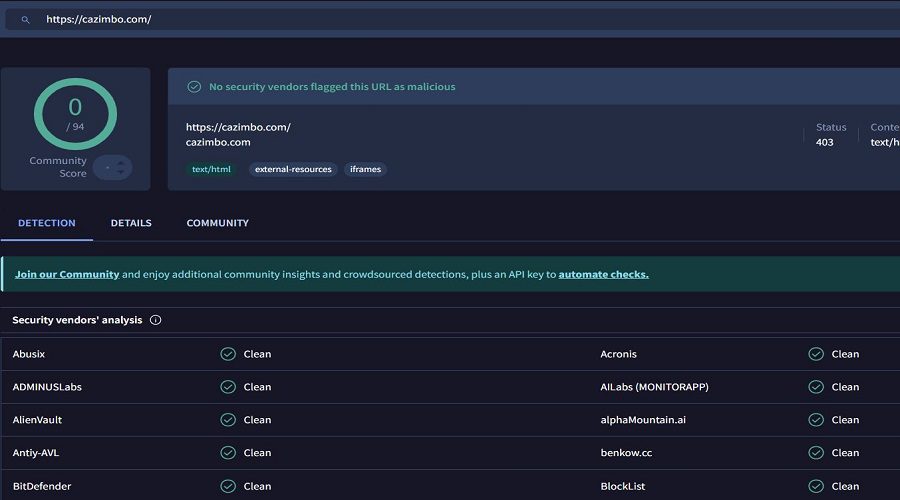Click the info icon next to Security vendors' analysis
900x500 pixels.
pos(156,320)
